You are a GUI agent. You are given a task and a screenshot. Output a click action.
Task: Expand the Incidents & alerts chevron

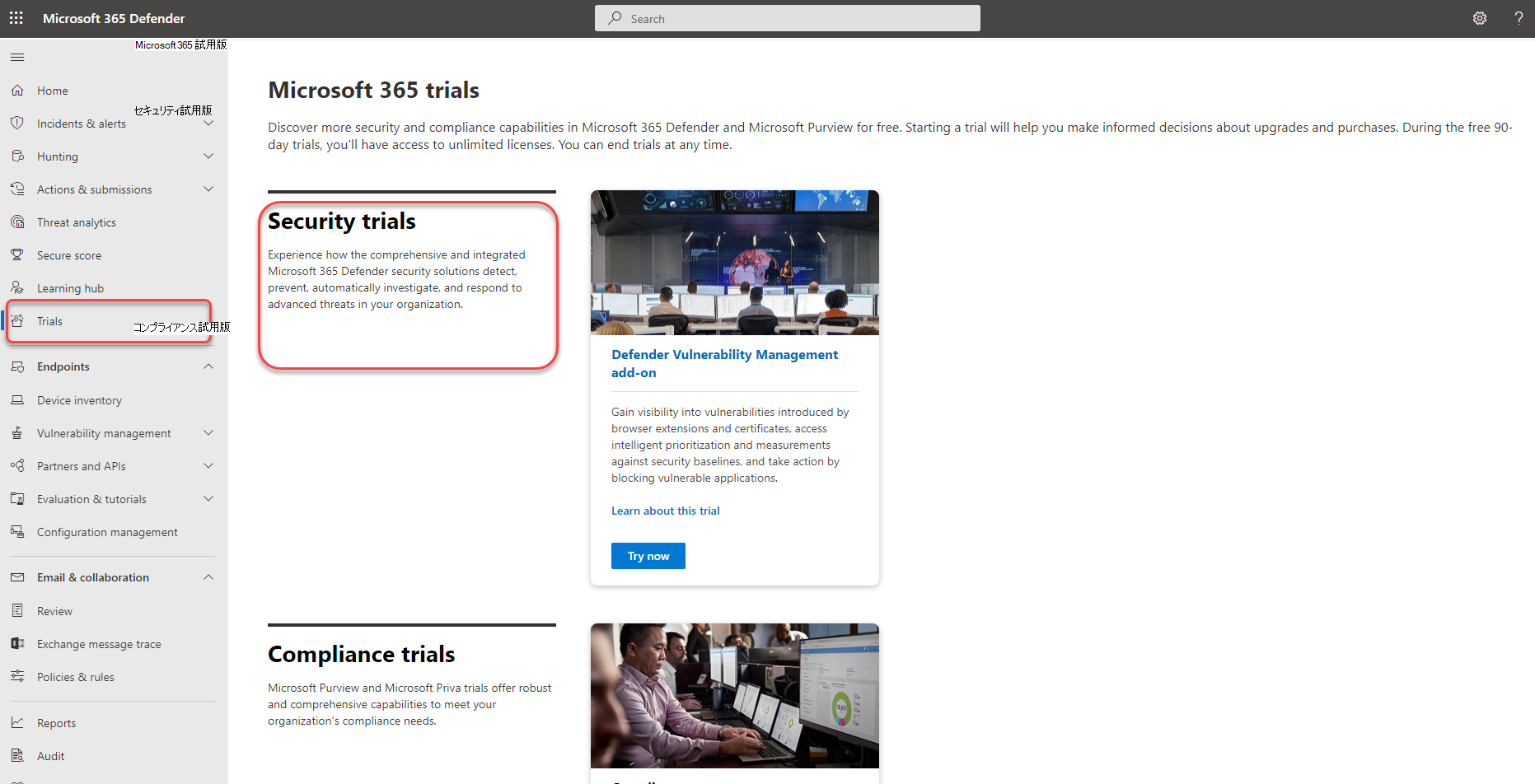pos(208,124)
